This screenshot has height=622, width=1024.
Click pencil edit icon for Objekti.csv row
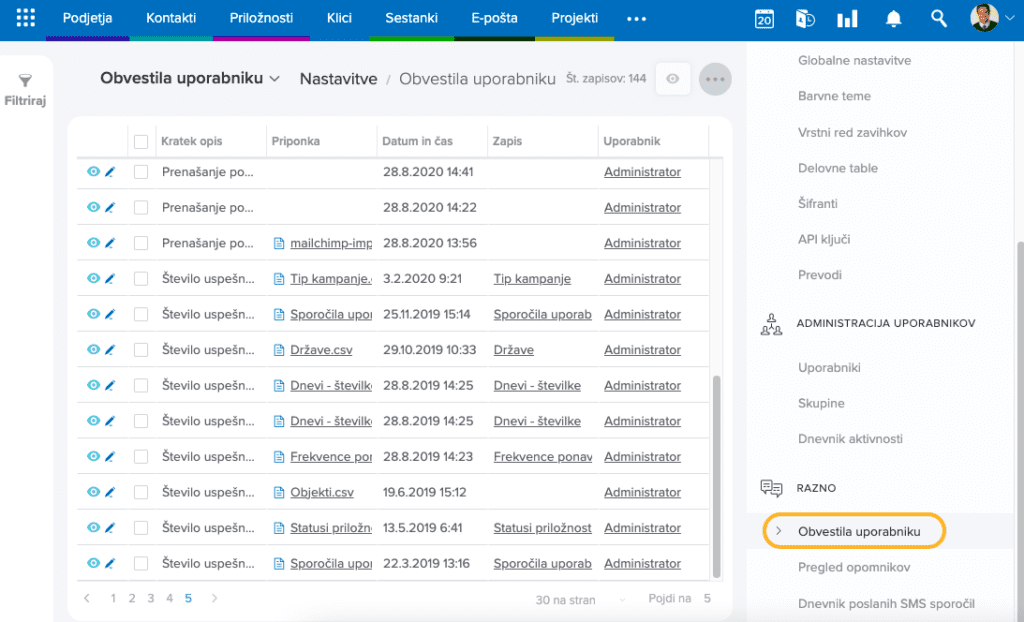110,492
